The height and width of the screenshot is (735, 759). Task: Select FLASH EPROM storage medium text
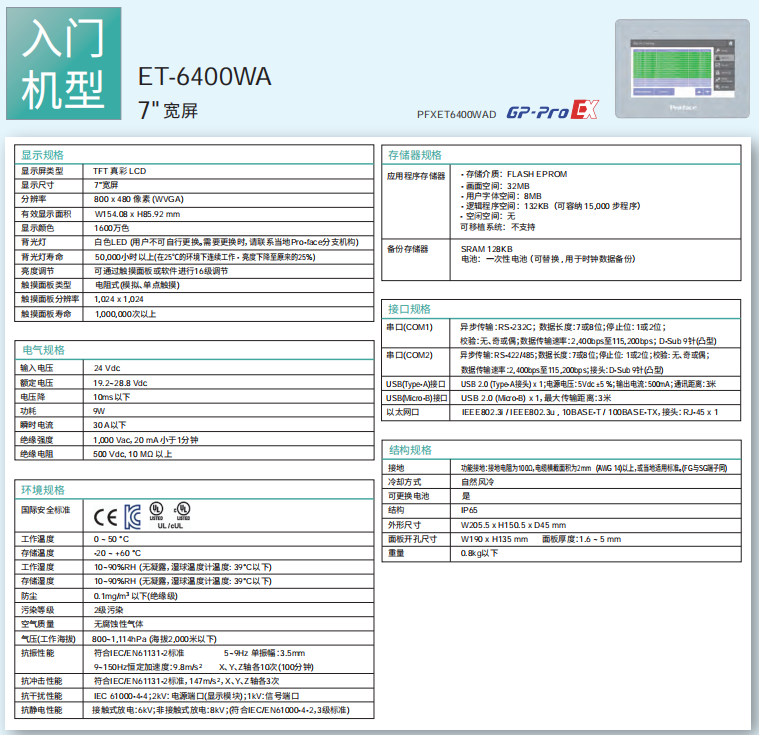537,174
